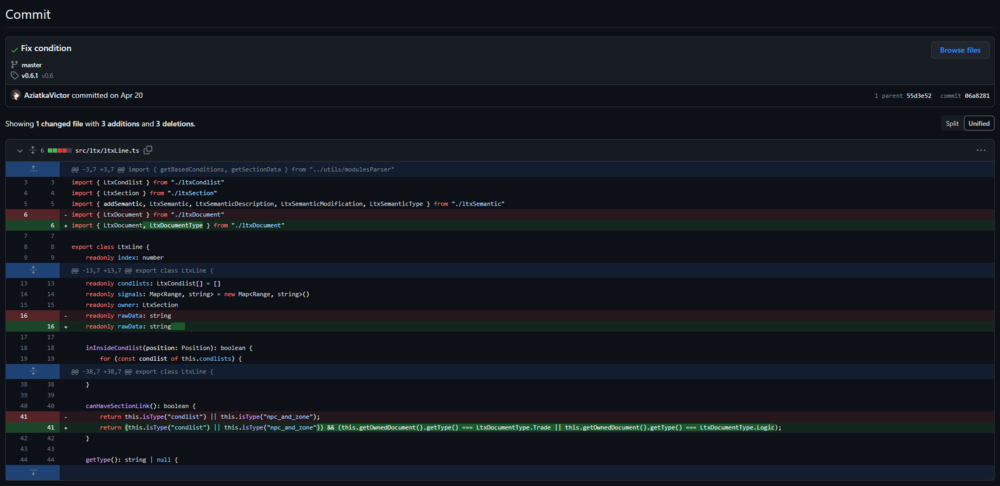The height and width of the screenshot is (486, 1000).
Task: Click the diffstat colored squares indicator
Action: (x=59, y=150)
